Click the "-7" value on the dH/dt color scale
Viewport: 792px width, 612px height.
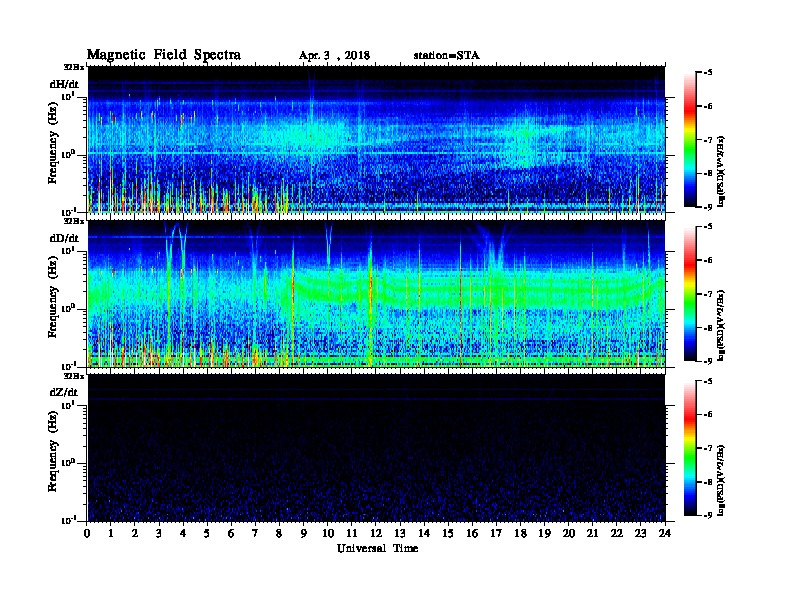pos(708,140)
